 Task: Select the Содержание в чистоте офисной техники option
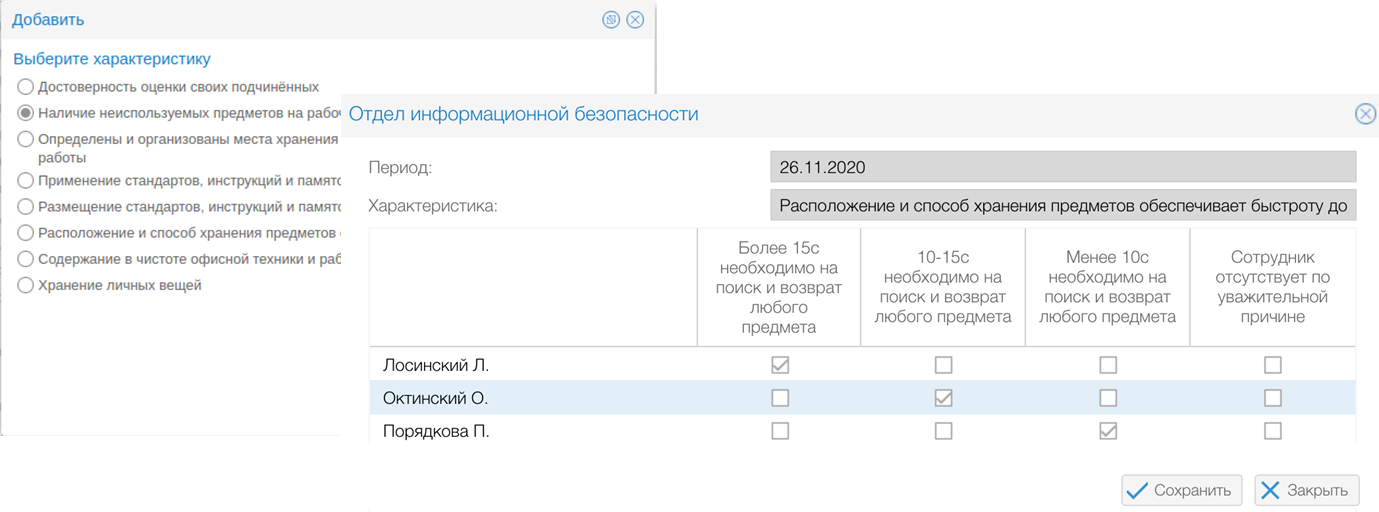pos(26,260)
